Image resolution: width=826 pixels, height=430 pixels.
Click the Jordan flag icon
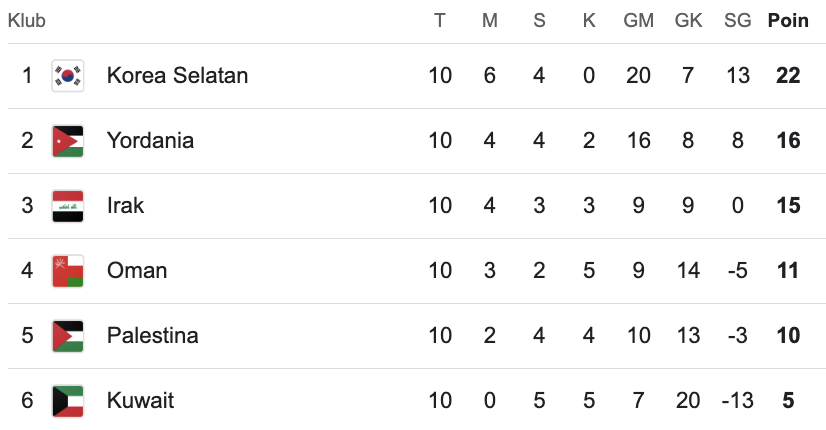point(68,141)
